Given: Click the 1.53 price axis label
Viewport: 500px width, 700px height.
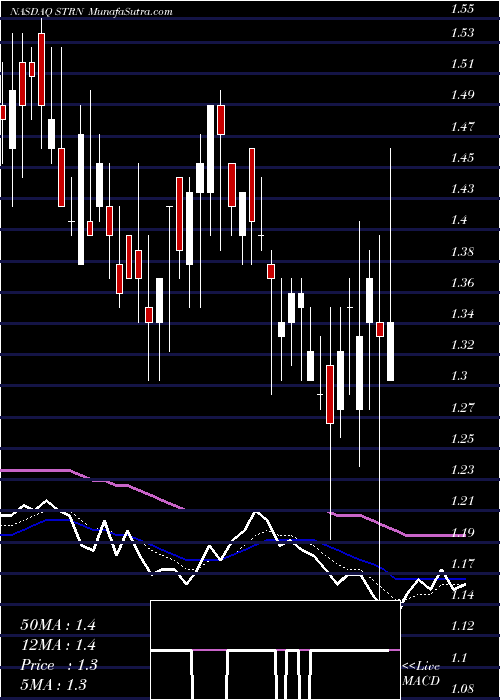Looking at the screenshot, I should click(462, 33).
